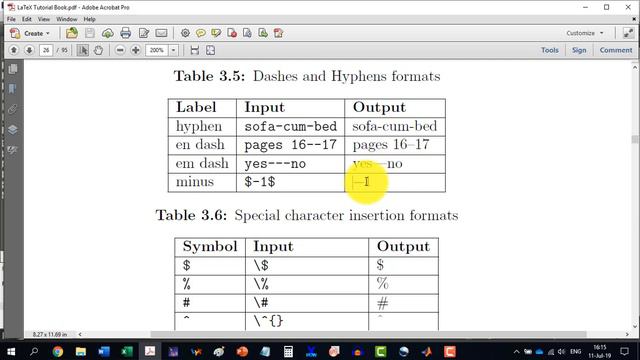Show Attachments paperclip panel in sidebar
The height and width of the screenshot is (360, 640).
pyautogui.click(x=13, y=109)
